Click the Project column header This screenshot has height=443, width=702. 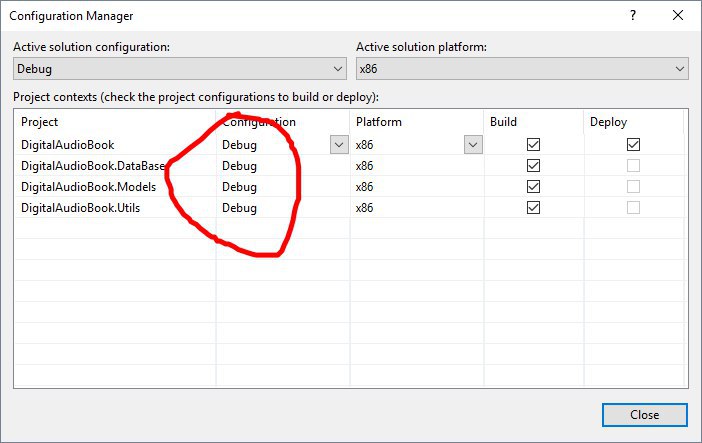coord(116,122)
